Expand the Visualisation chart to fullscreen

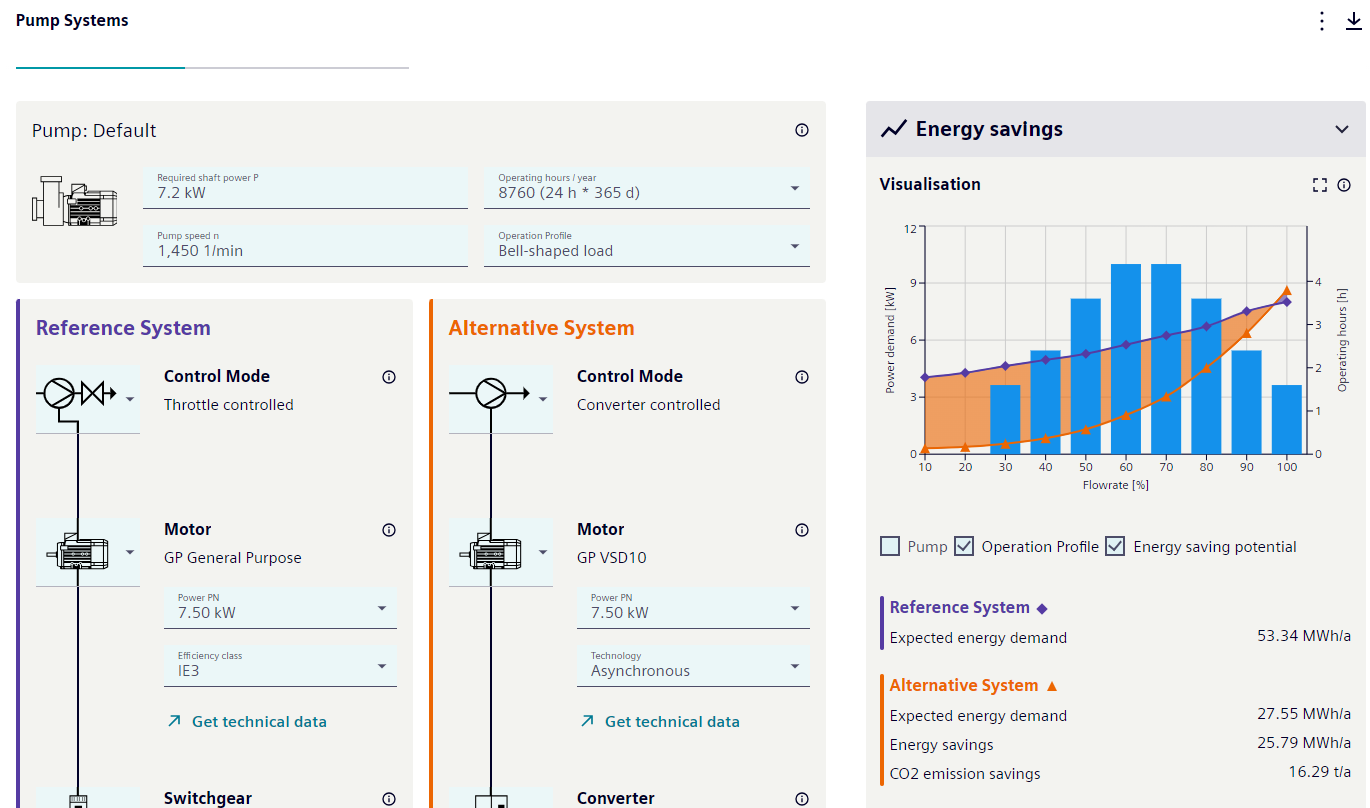tap(1320, 185)
